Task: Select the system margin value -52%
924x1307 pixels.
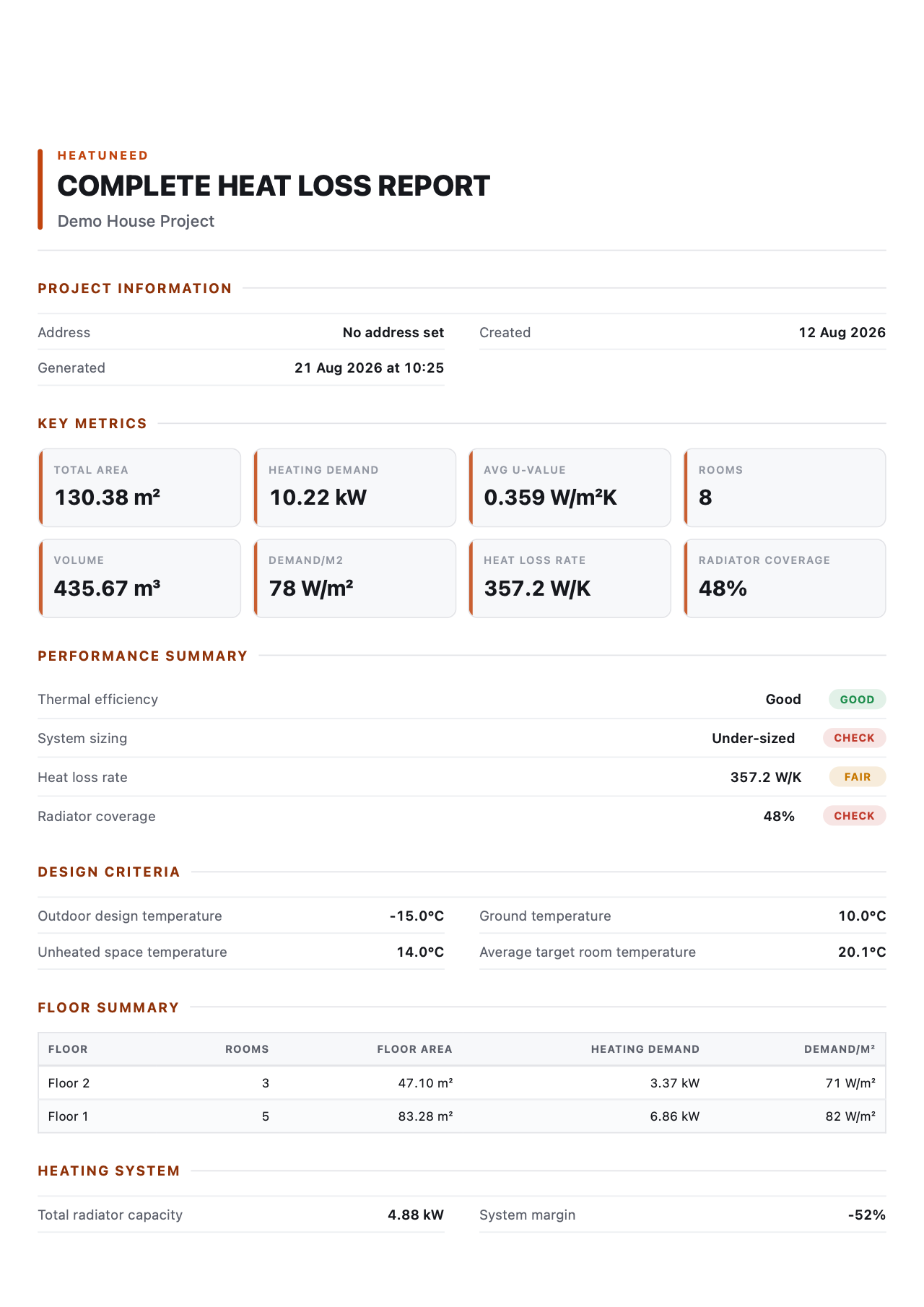Action: (866, 1215)
